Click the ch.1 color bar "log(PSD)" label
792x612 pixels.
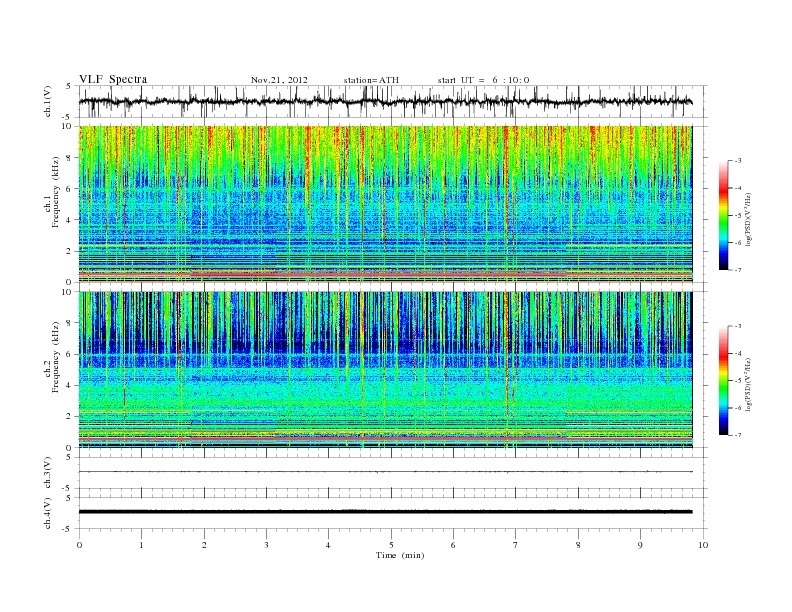click(x=749, y=219)
